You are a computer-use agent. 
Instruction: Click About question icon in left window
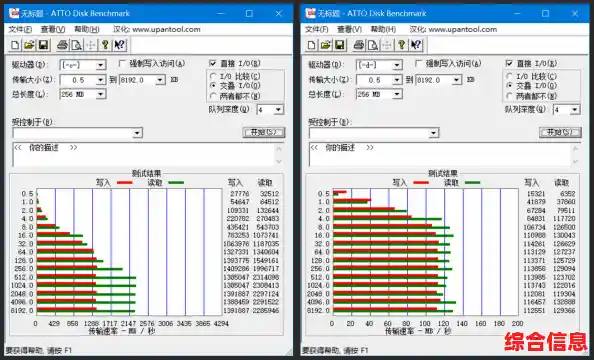(x=105, y=45)
